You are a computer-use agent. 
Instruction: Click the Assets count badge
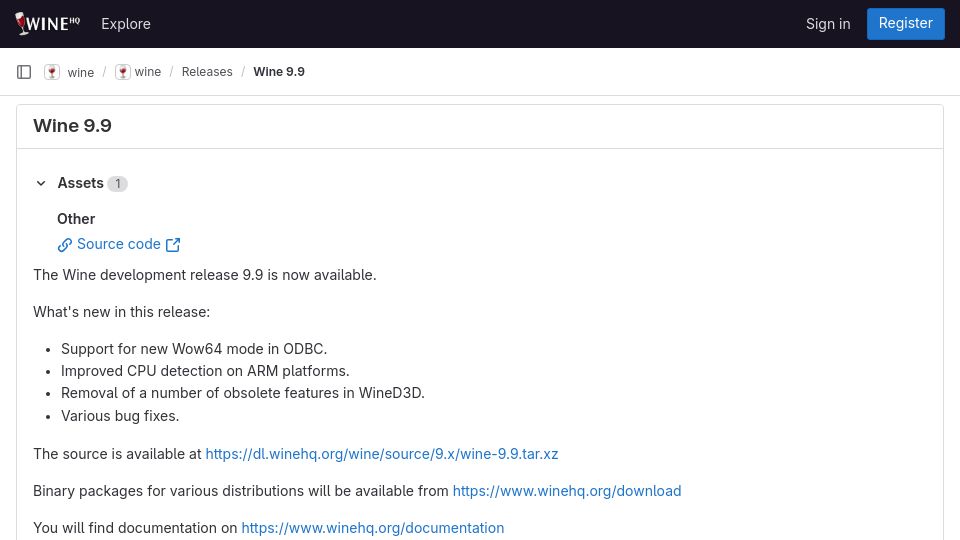pyautogui.click(x=118, y=184)
